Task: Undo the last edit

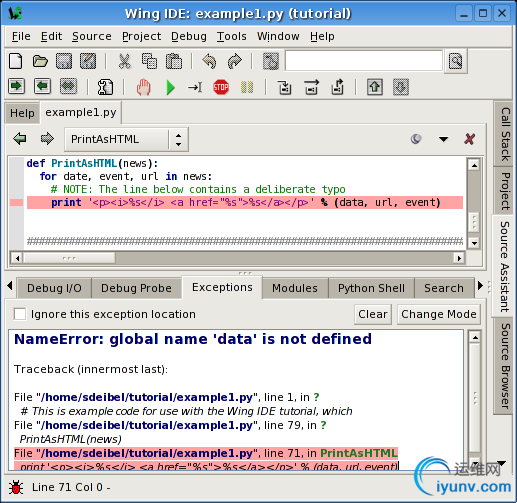Action: 209,61
